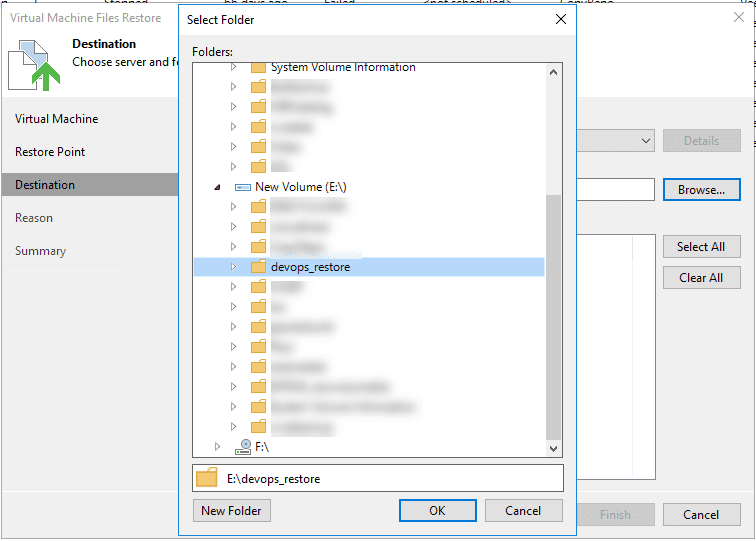756x541 pixels.
Task: Click last folder icon above F:\ drive
Action: (258, 426)
